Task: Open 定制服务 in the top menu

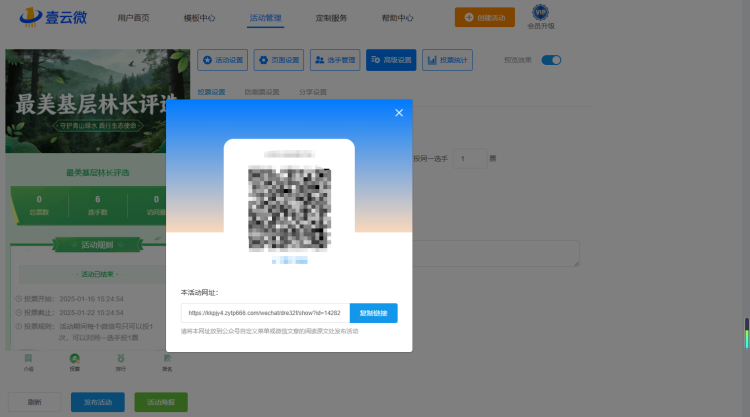Action: 331,18
